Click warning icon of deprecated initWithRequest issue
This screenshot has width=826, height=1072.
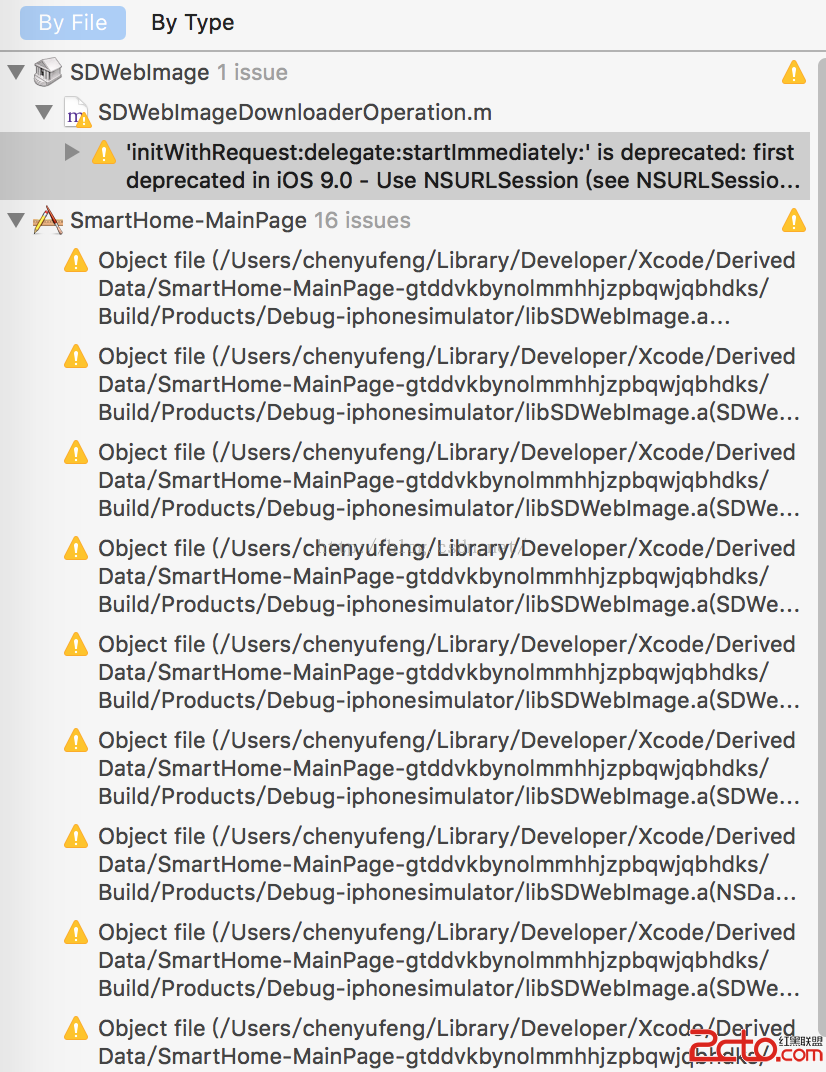(x=103, y=152)
